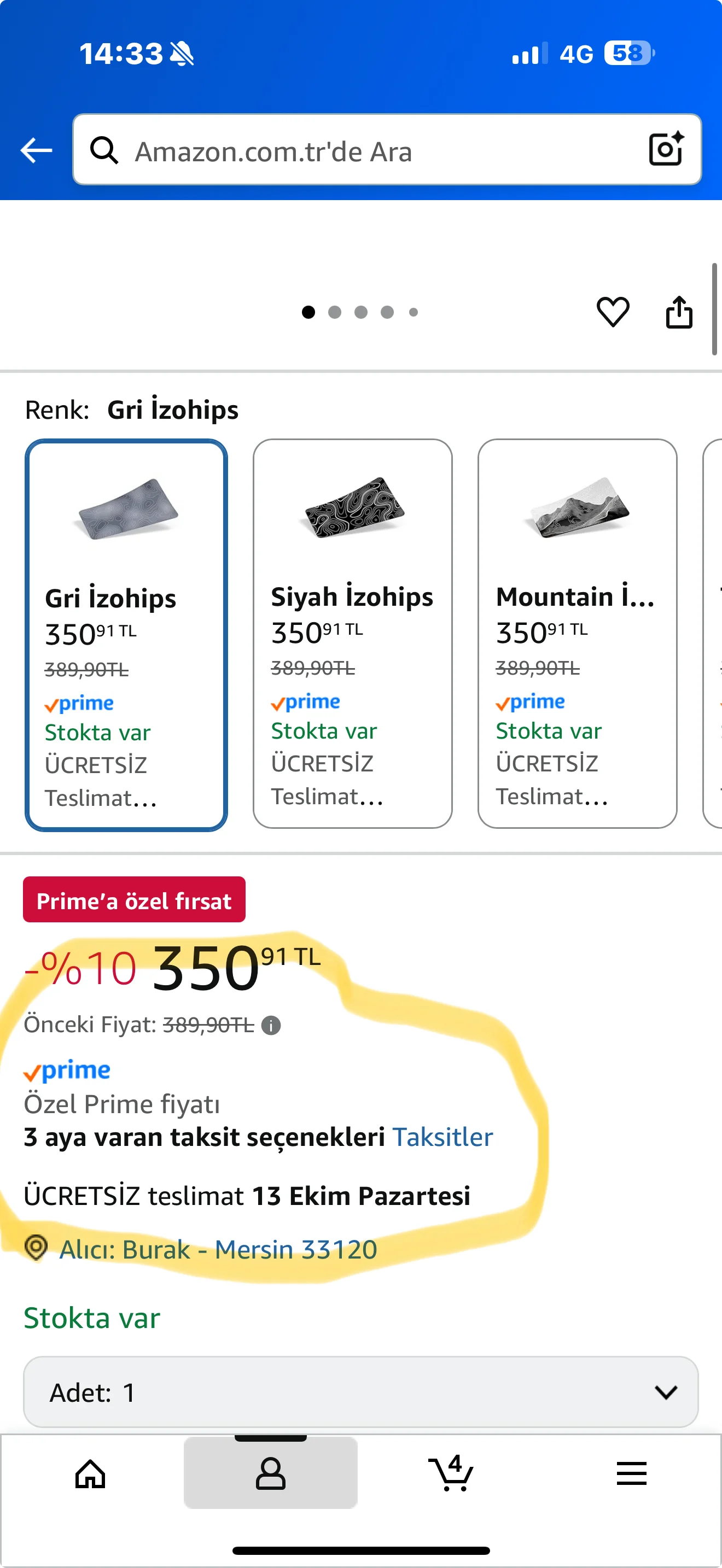Image resolution: width=722 pixels, height=1568 pixels.
Task: Tap the share icon
Action: 679,312
